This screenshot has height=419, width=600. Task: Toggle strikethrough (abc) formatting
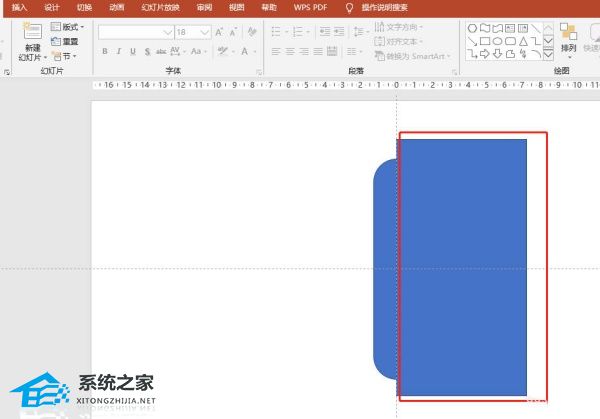[161, 52]
